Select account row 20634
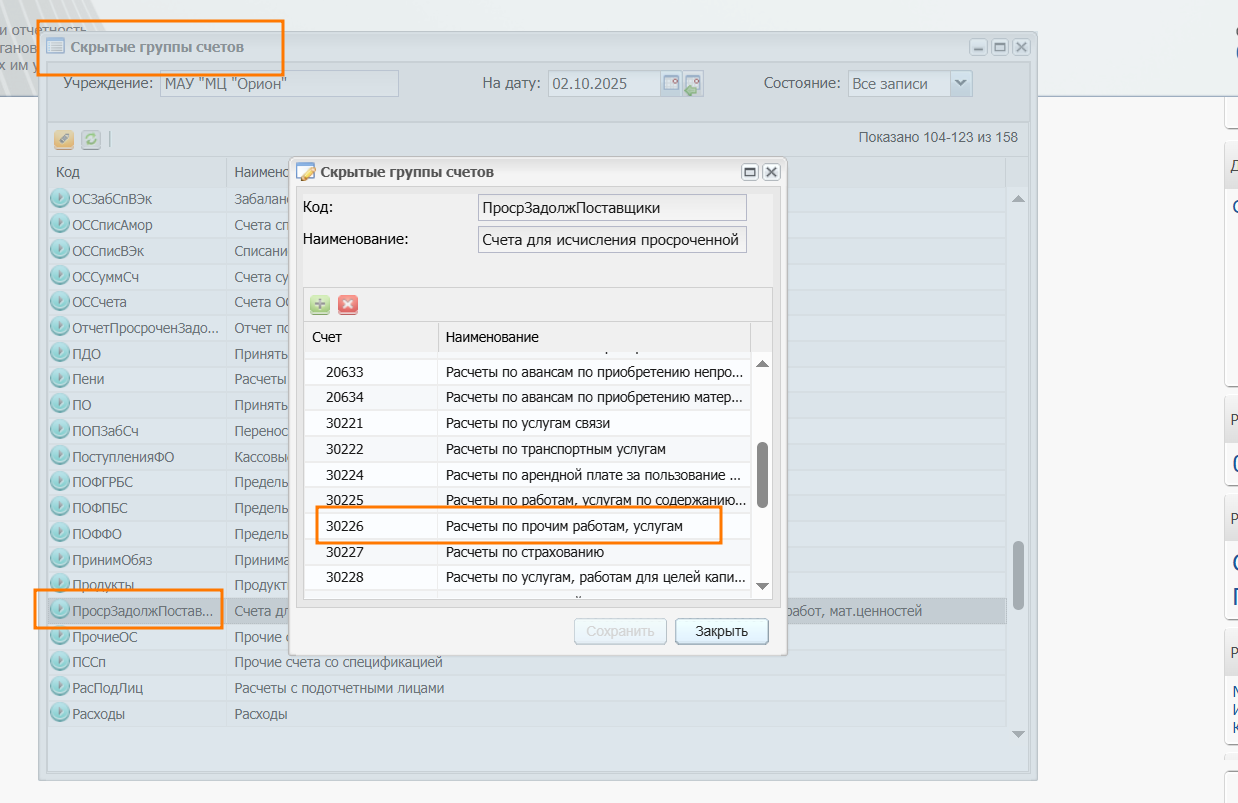Viewport: 1238px width, 803px height. click(x=527, y=398)
